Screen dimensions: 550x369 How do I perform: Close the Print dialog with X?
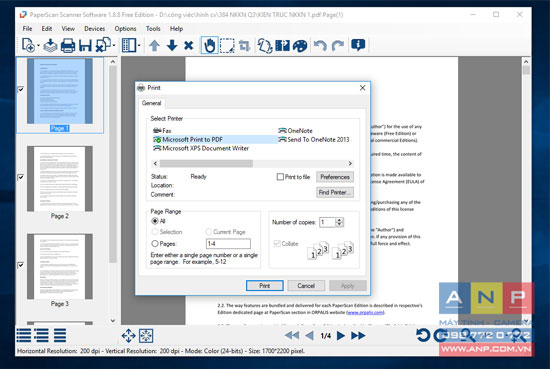click(362, 88)
